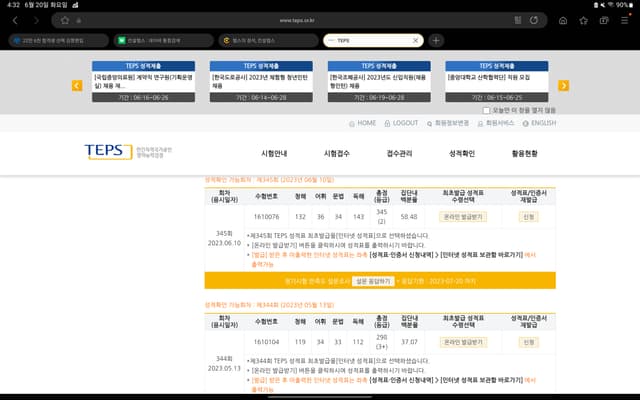
Task: Tap the 4:32 clock in status bar
Action: 13,5
